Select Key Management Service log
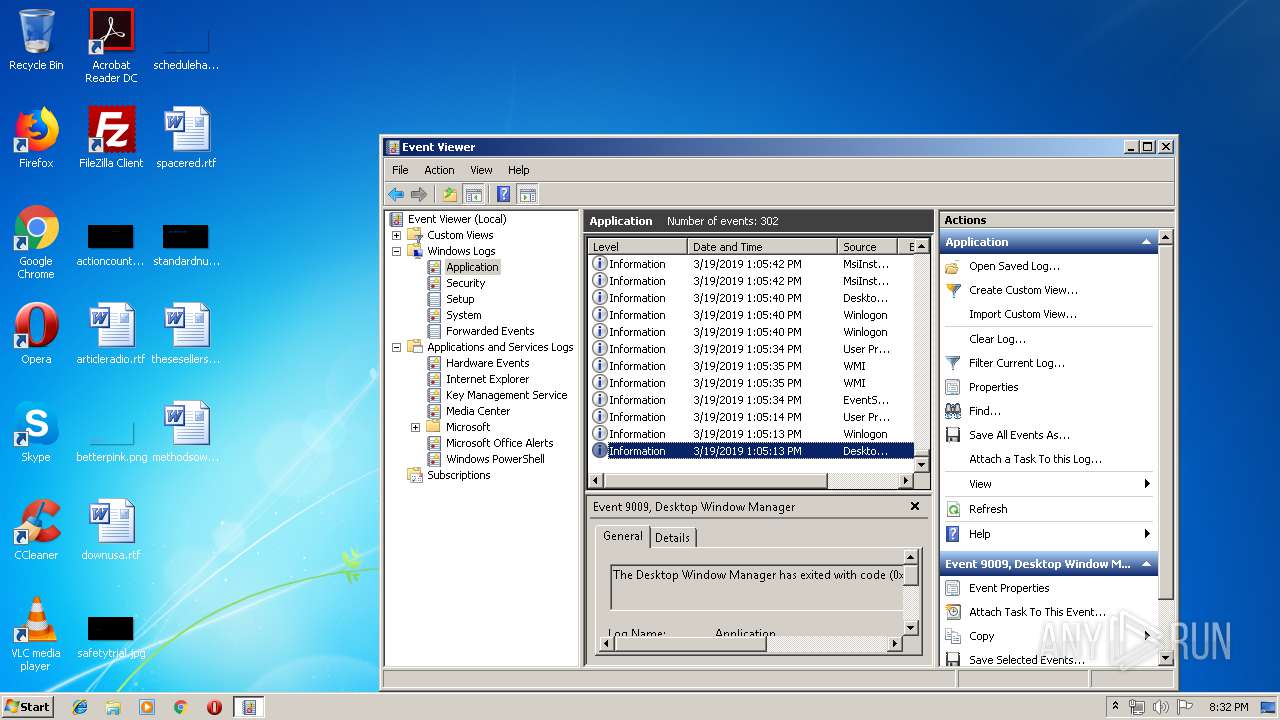This screenshot has width=1280, height=720. click(506, 395)
